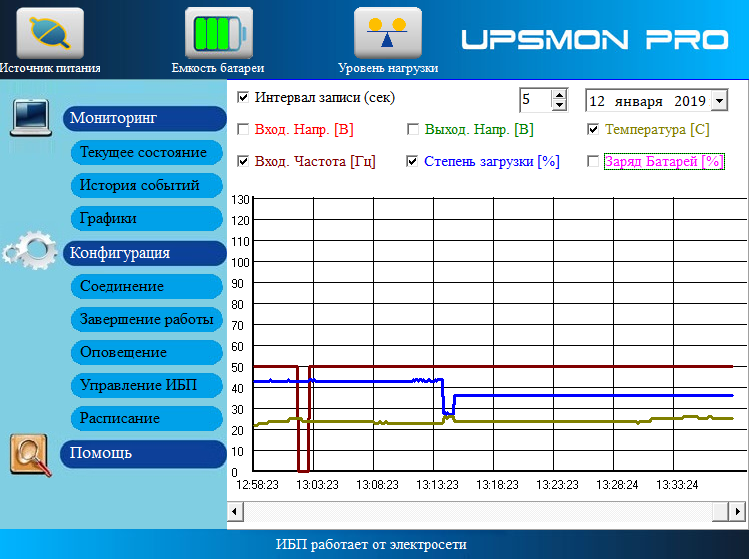Click the chart scrollbar right arrow

click(x=738, y=512)
